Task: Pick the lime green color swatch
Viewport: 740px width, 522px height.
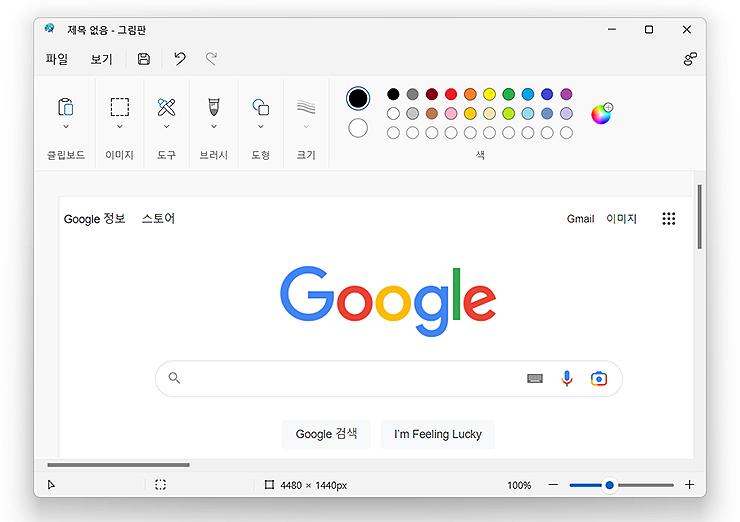Action: (508, 114)
